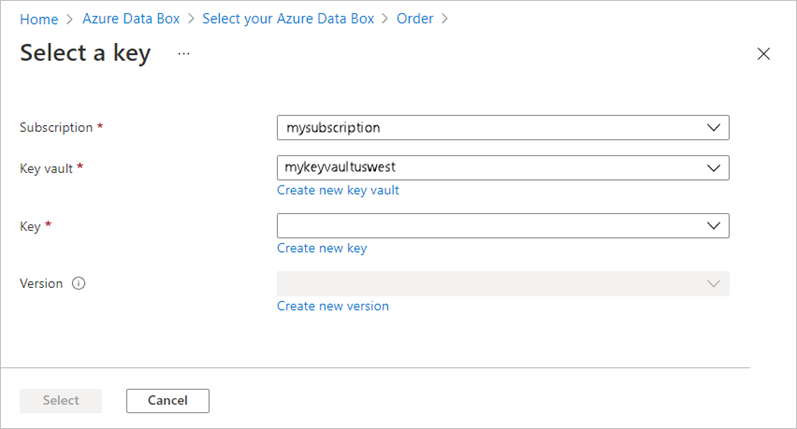Click the disabled Version dropdown
The width and height of the screenshot is (797, 429).
click(502, 284)
